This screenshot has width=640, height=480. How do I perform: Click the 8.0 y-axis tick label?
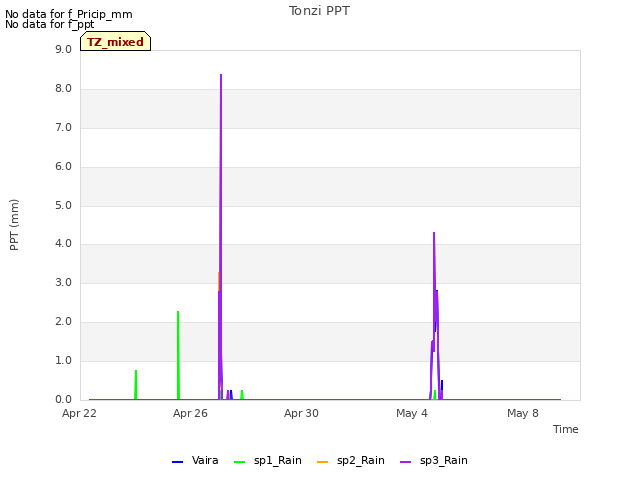click(63, 89)
